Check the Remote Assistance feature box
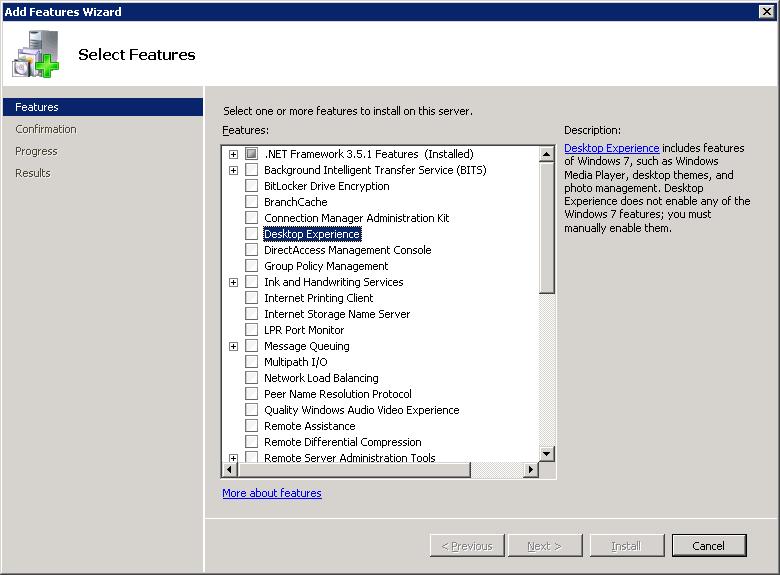Image resolution: width=780 pixels, height=575 pixels. 251,426
